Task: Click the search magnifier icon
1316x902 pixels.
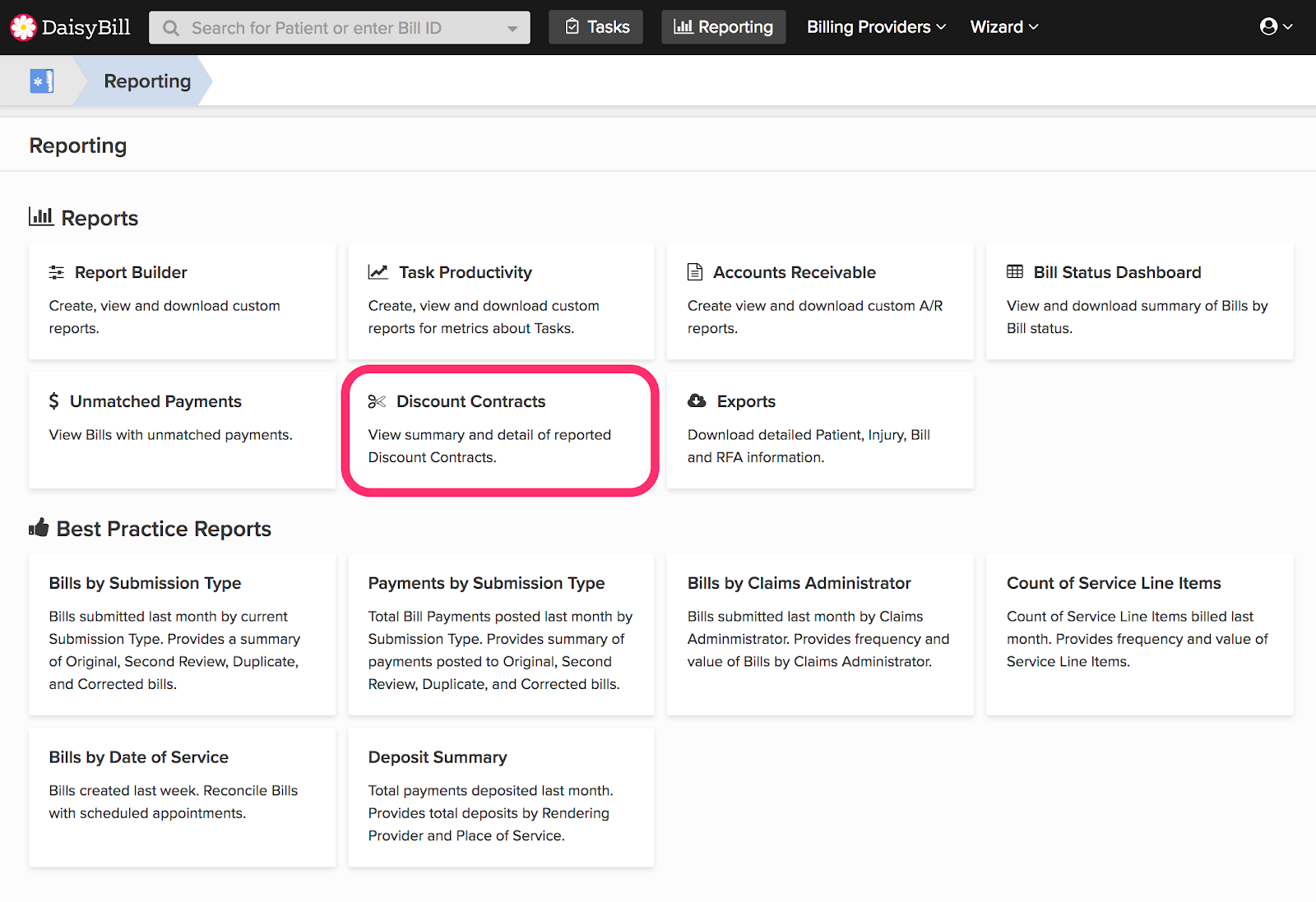Action: [171, 28]
